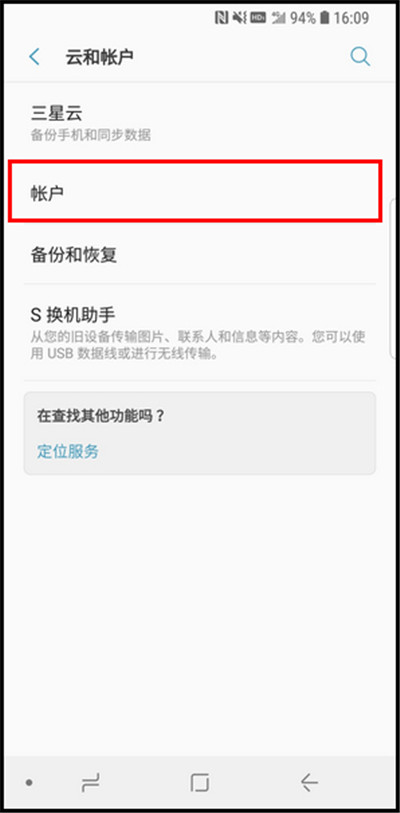Tap the muted sound status icon
The width and height of the screenshot is (400, 813).
239,18
